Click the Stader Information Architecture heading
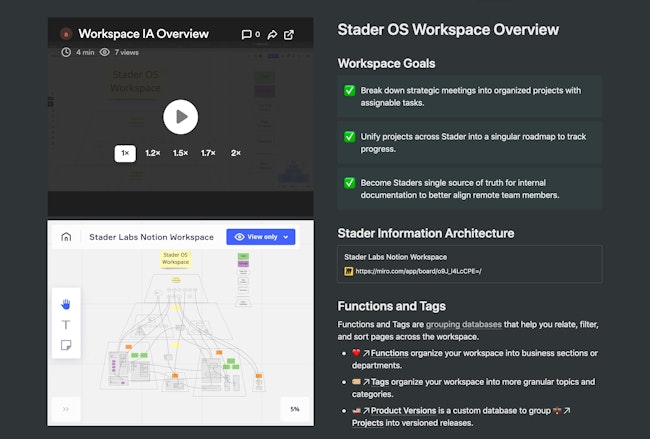Viewport: 650px width, 439px height. [426, 233]
